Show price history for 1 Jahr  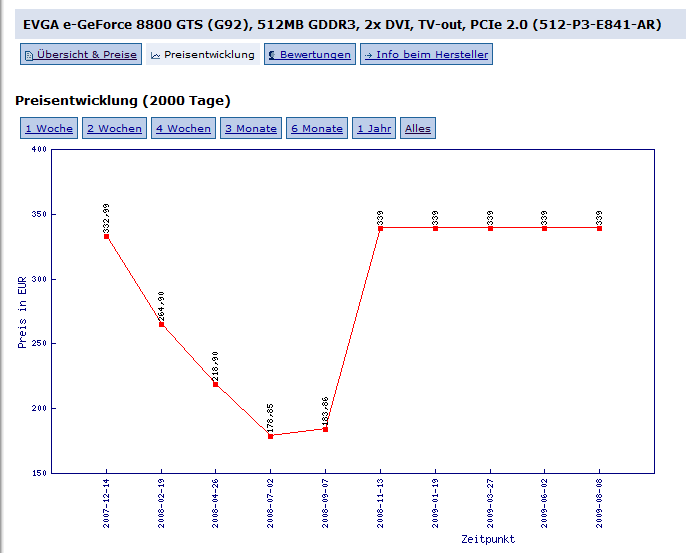(374, 128)
